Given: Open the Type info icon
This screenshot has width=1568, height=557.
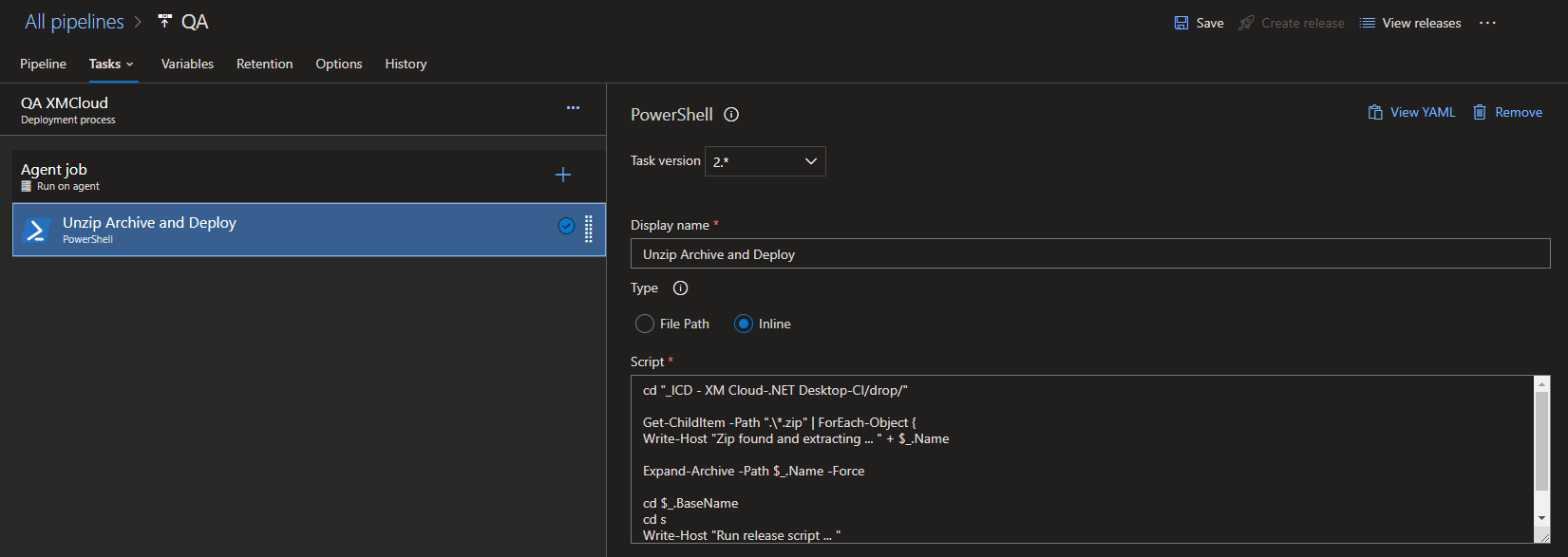Looking at the screenshot, I should (x=680, y=288).
